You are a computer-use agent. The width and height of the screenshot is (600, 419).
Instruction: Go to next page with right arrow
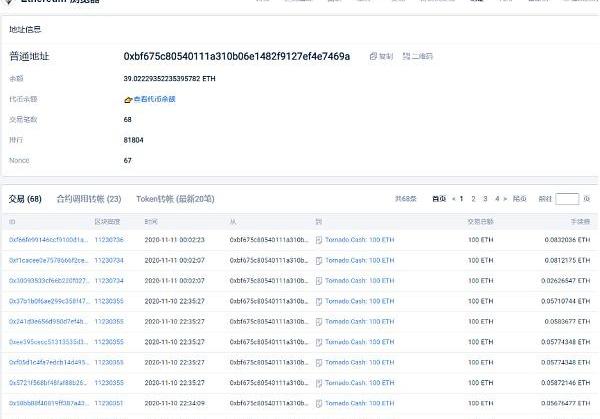coord(506,199)
